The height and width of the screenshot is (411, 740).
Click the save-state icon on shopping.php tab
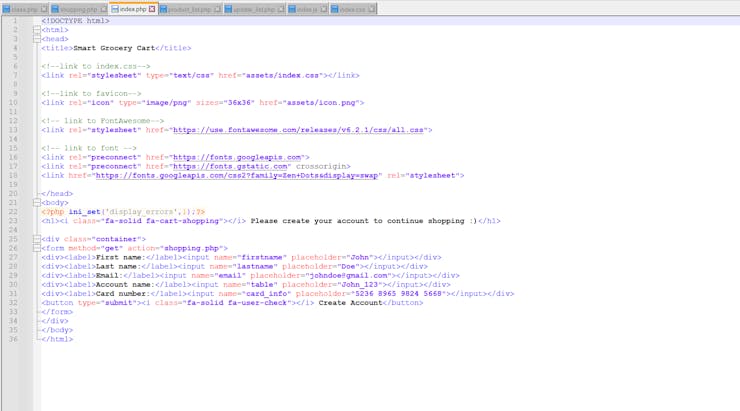click(x=55, y=9)
